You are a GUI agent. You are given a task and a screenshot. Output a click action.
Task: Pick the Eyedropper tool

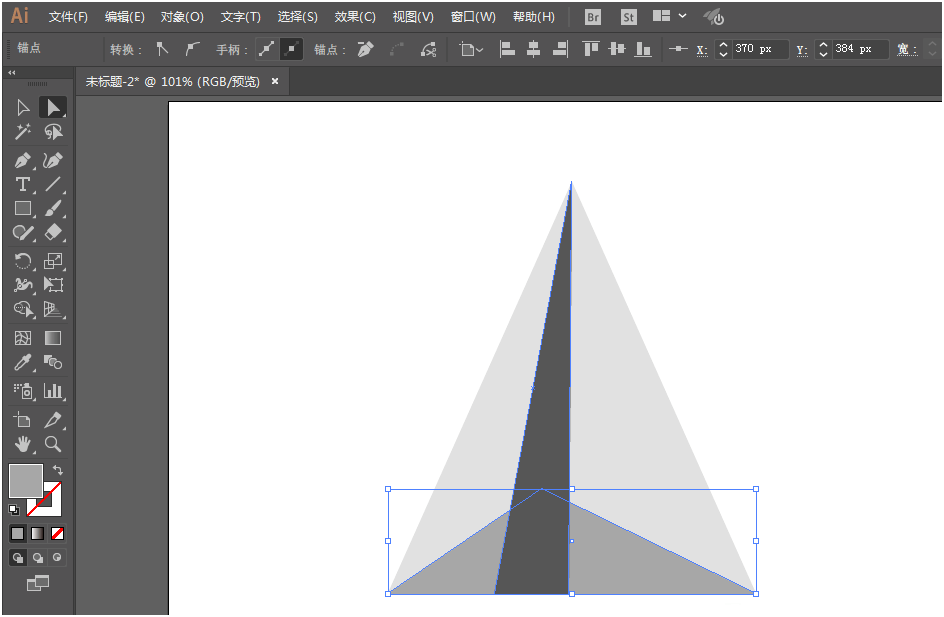tap(22, 362)
